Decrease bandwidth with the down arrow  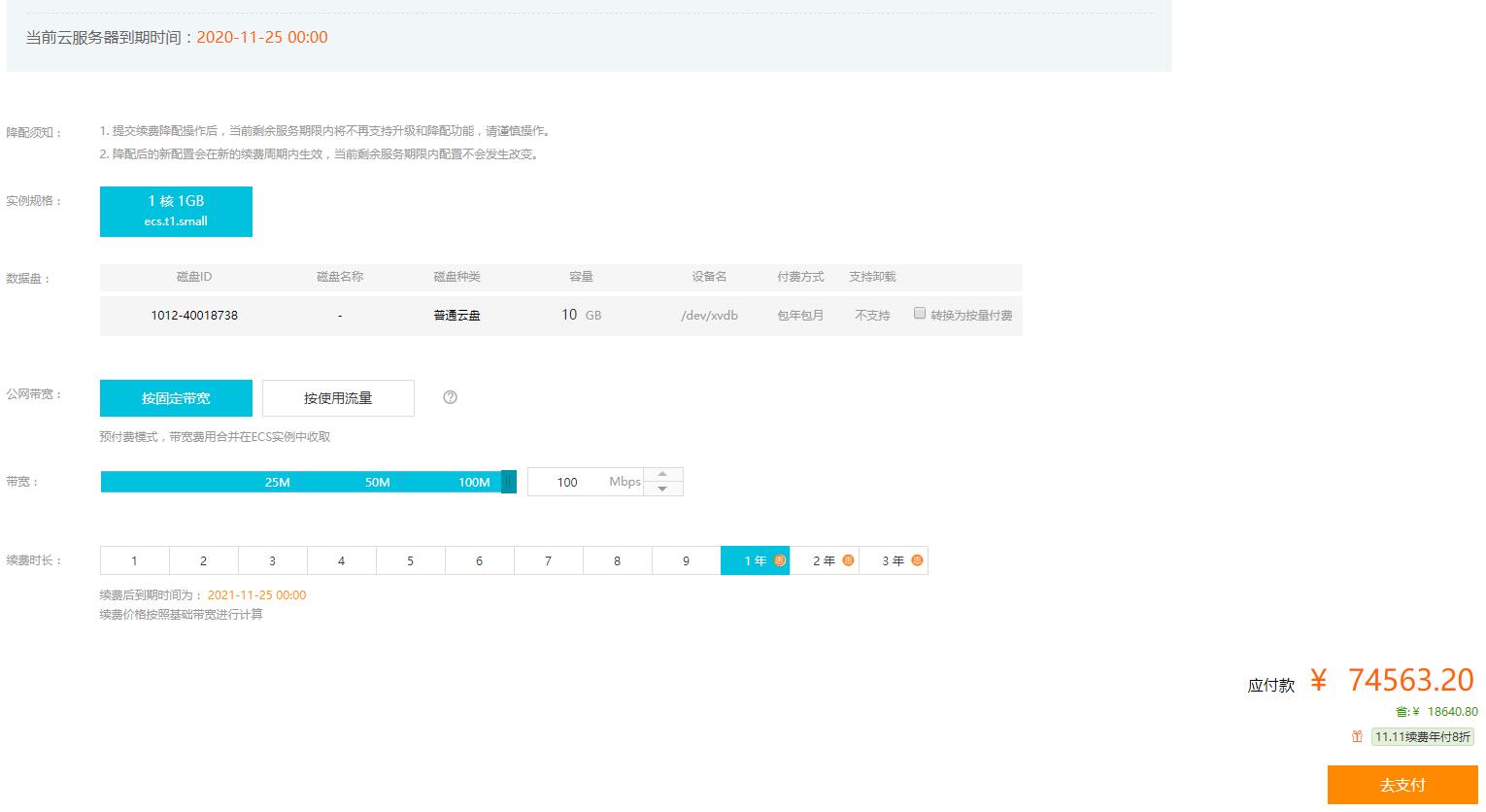[x=662, y=489]
